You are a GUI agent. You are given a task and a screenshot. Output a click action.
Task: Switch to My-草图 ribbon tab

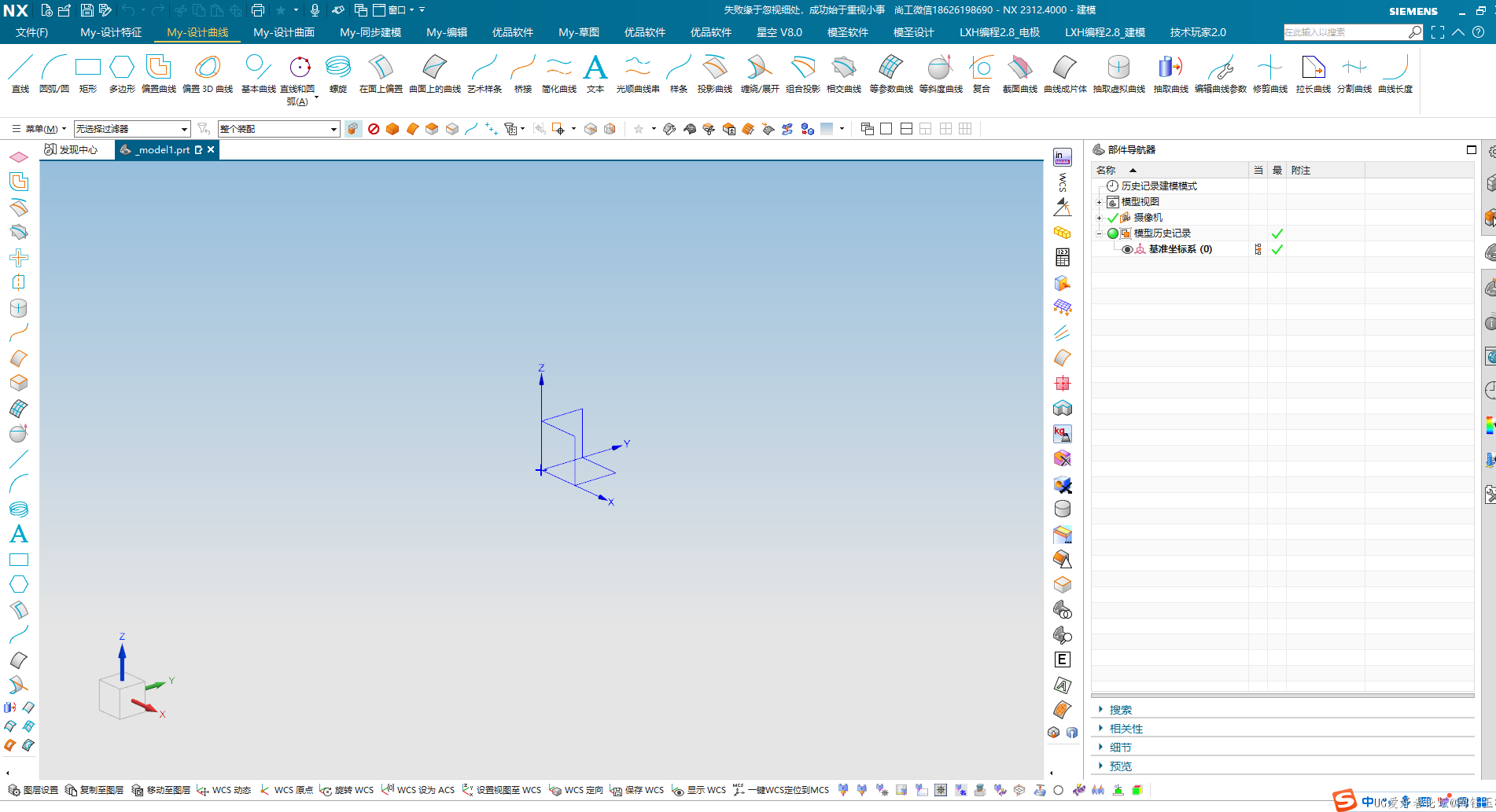pyautogui.click(x=579, y=32)
